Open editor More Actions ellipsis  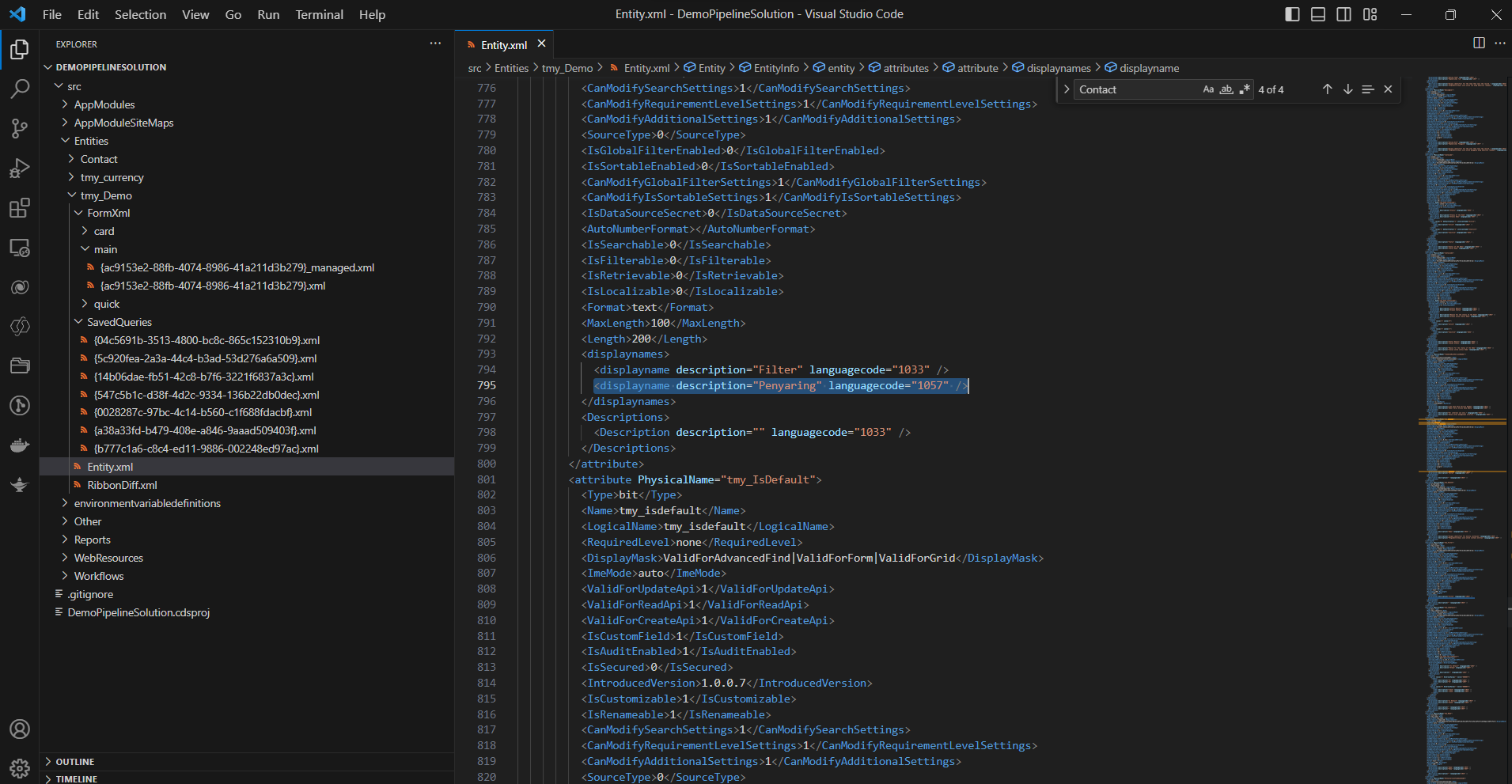[1500, 44]
